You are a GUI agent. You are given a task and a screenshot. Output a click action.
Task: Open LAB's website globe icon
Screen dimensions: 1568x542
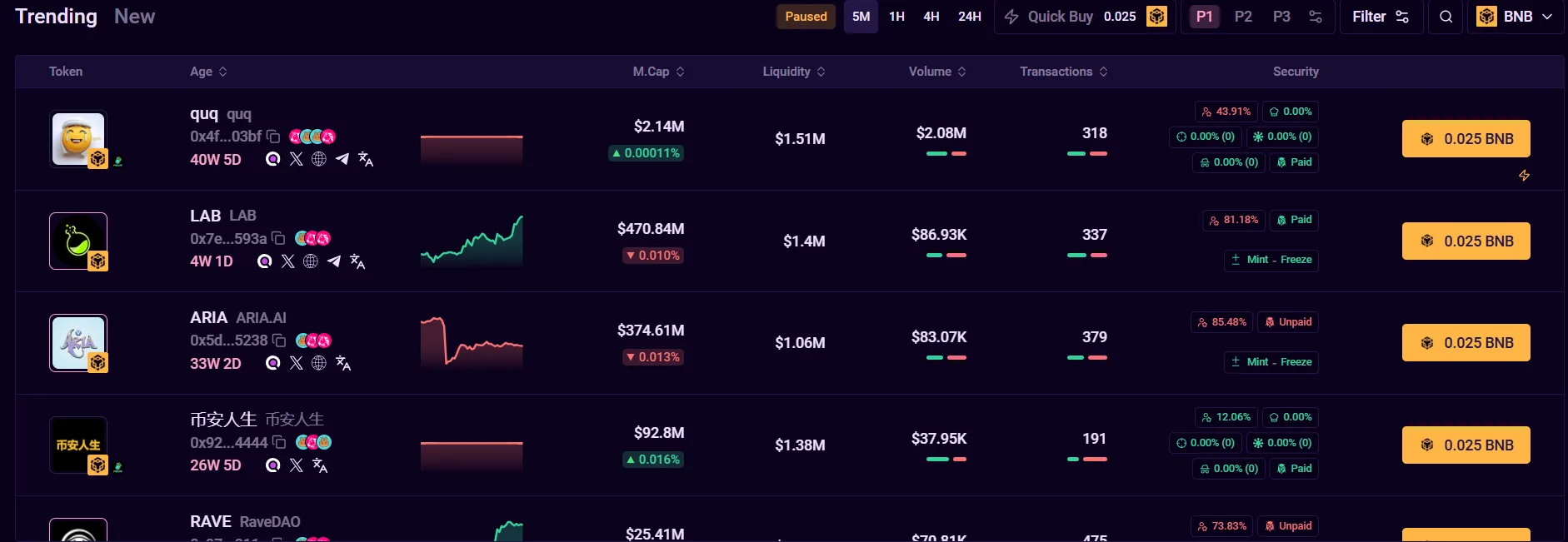tap(311, 261)
